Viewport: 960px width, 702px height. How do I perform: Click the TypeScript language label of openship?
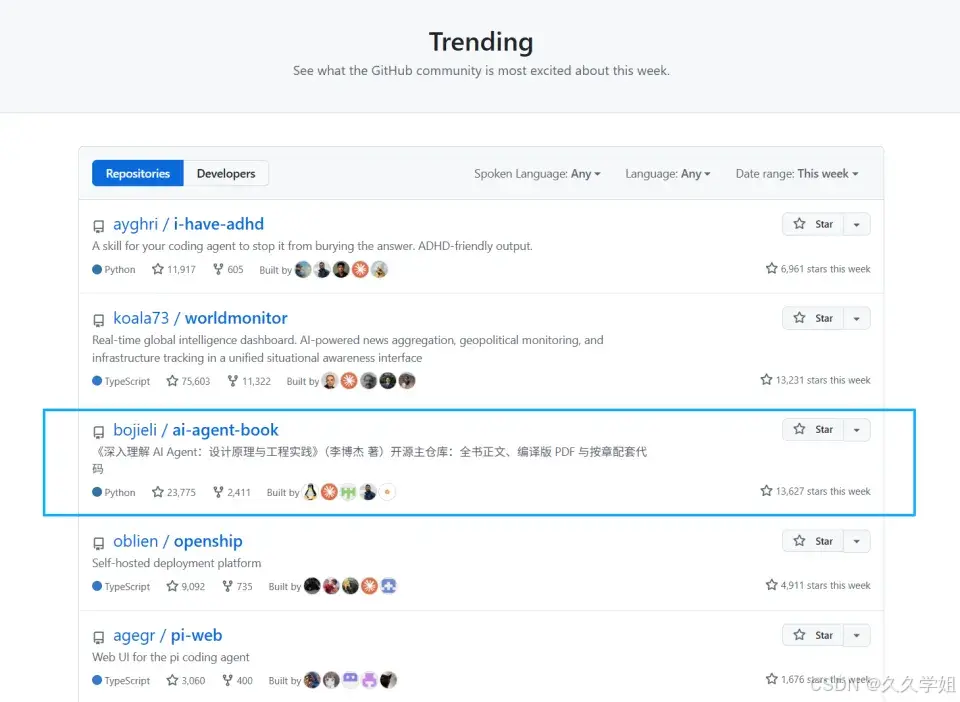click(121, 586)
